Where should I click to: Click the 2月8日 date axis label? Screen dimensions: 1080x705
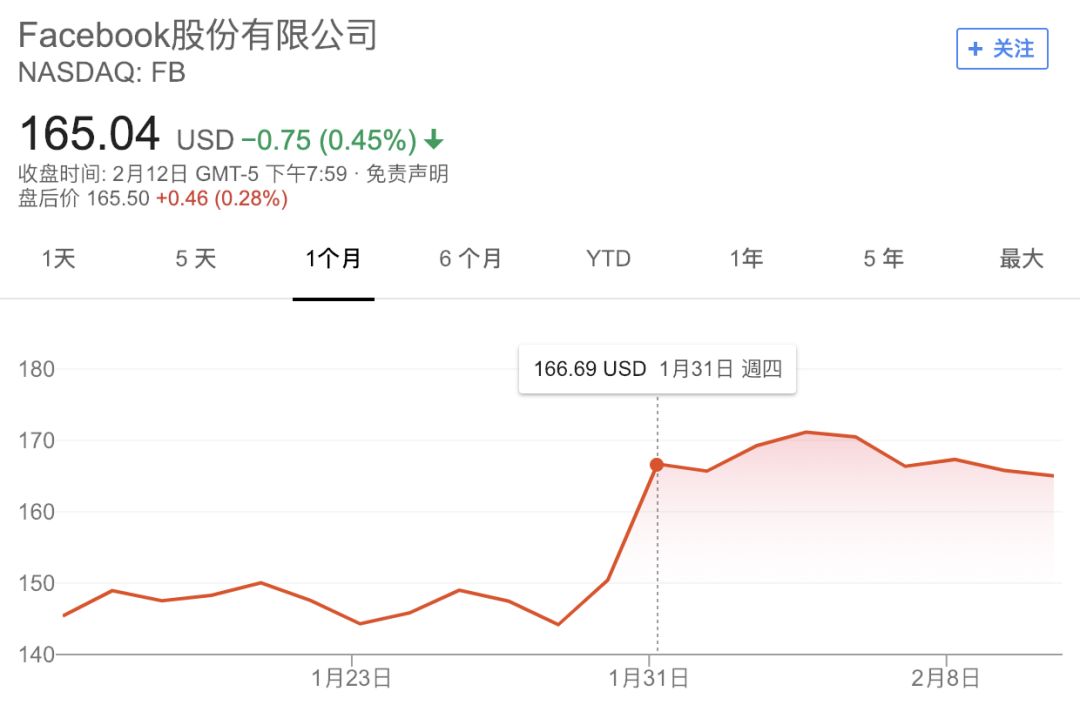click(x=945, y=678)
